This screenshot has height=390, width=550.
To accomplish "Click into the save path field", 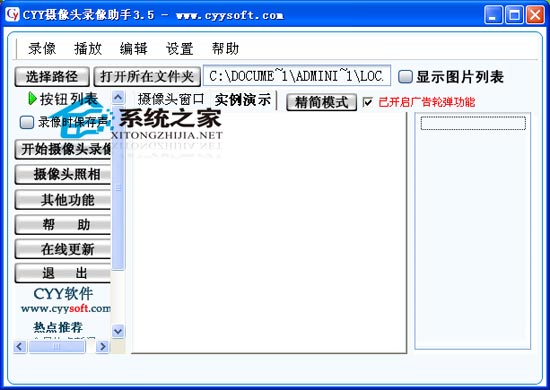I will (297, 75).
